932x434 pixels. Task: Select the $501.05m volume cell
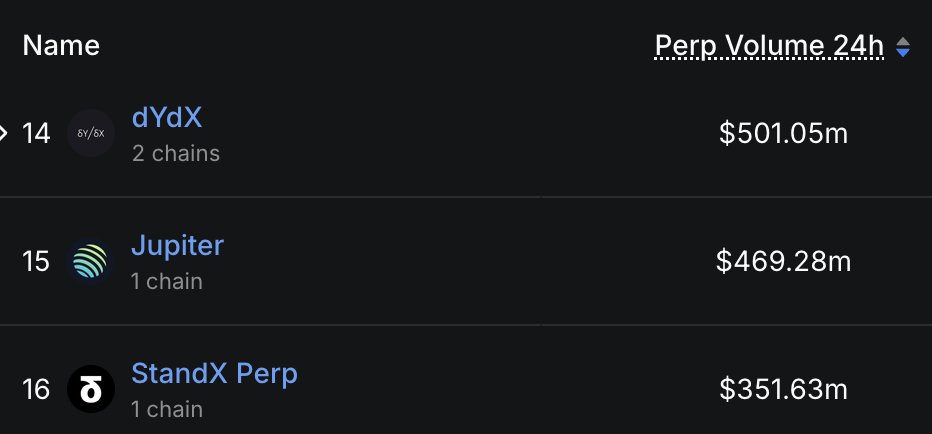[783, 133]
